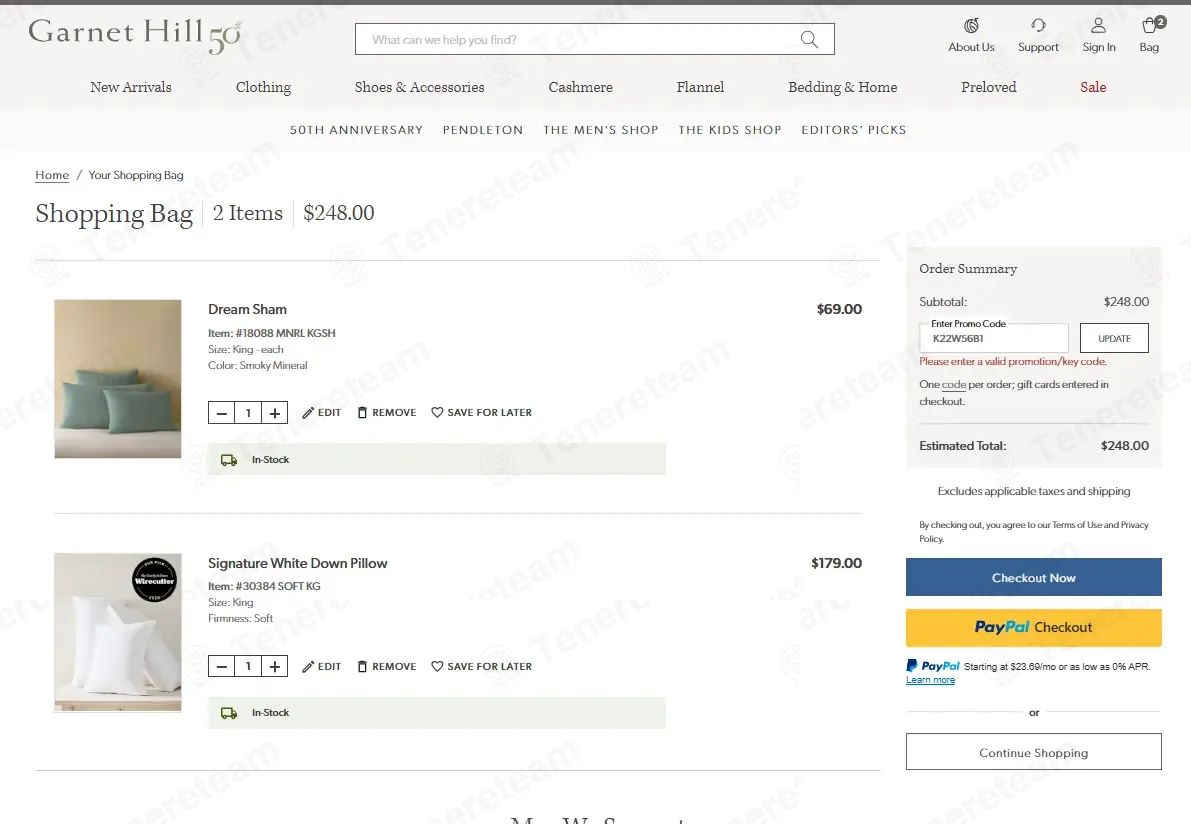
Task: Open the Pendleton link
Action: [483, 130]
